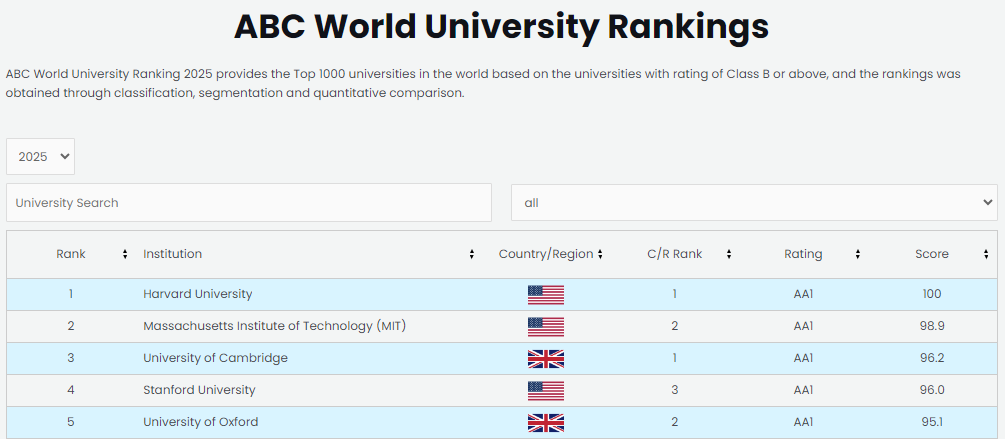
Task: Sort by the C/R Rank column arrows
Action: pos(729,254)
